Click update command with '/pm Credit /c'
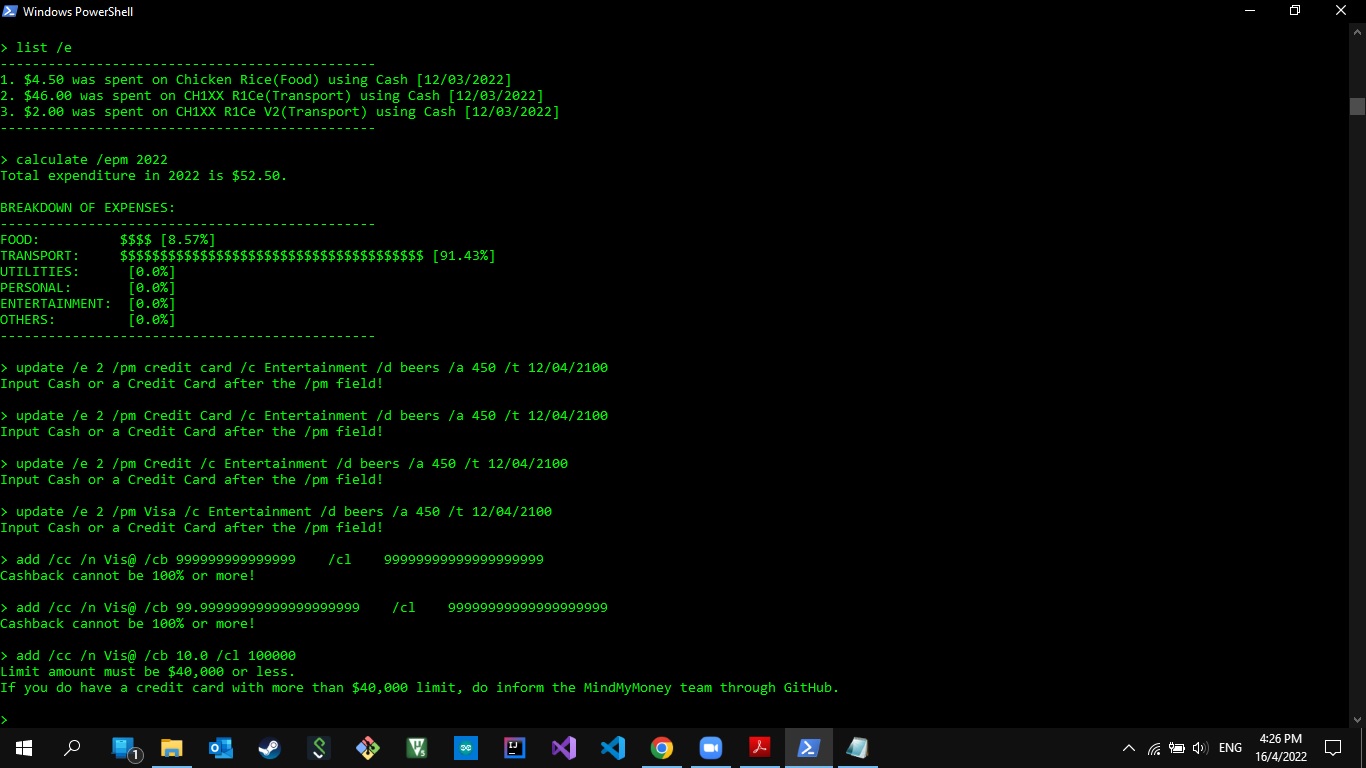Screen dimensions: 1366x768 click(284, 463)
